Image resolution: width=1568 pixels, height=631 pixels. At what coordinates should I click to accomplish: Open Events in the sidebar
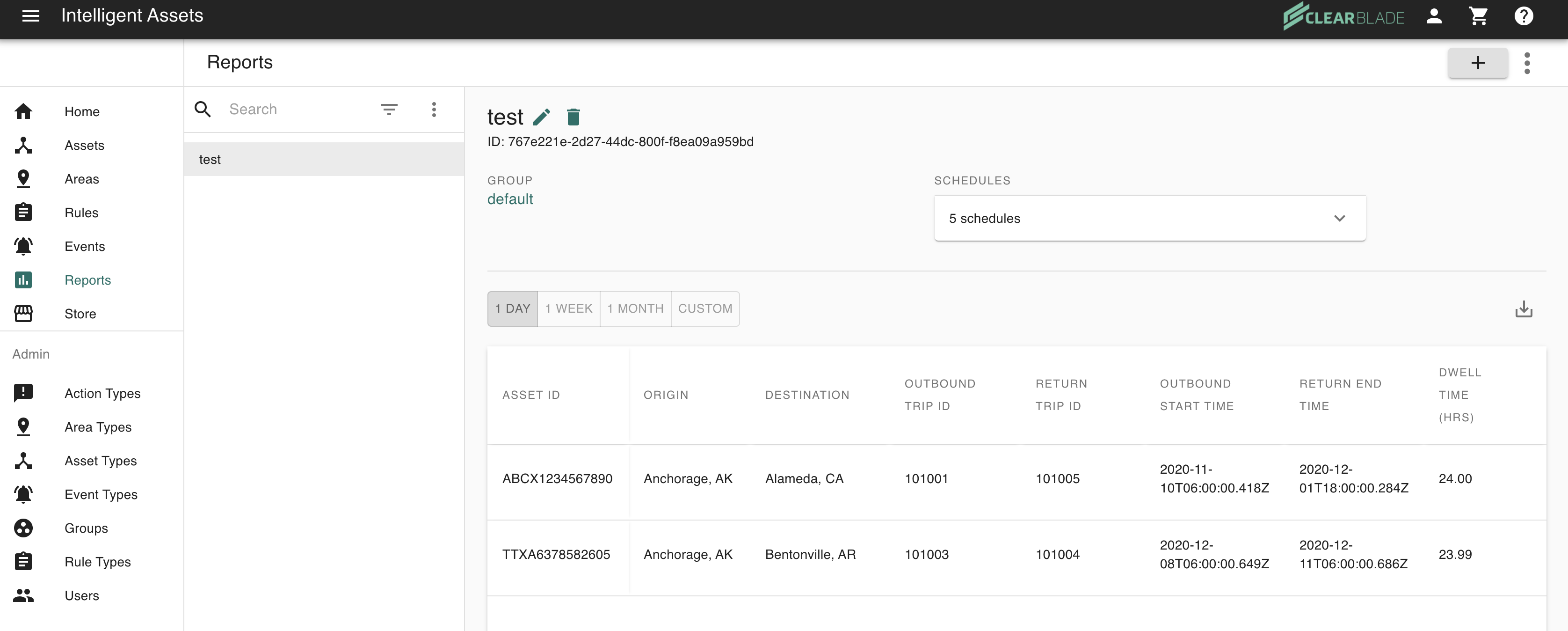coord(85,247)
